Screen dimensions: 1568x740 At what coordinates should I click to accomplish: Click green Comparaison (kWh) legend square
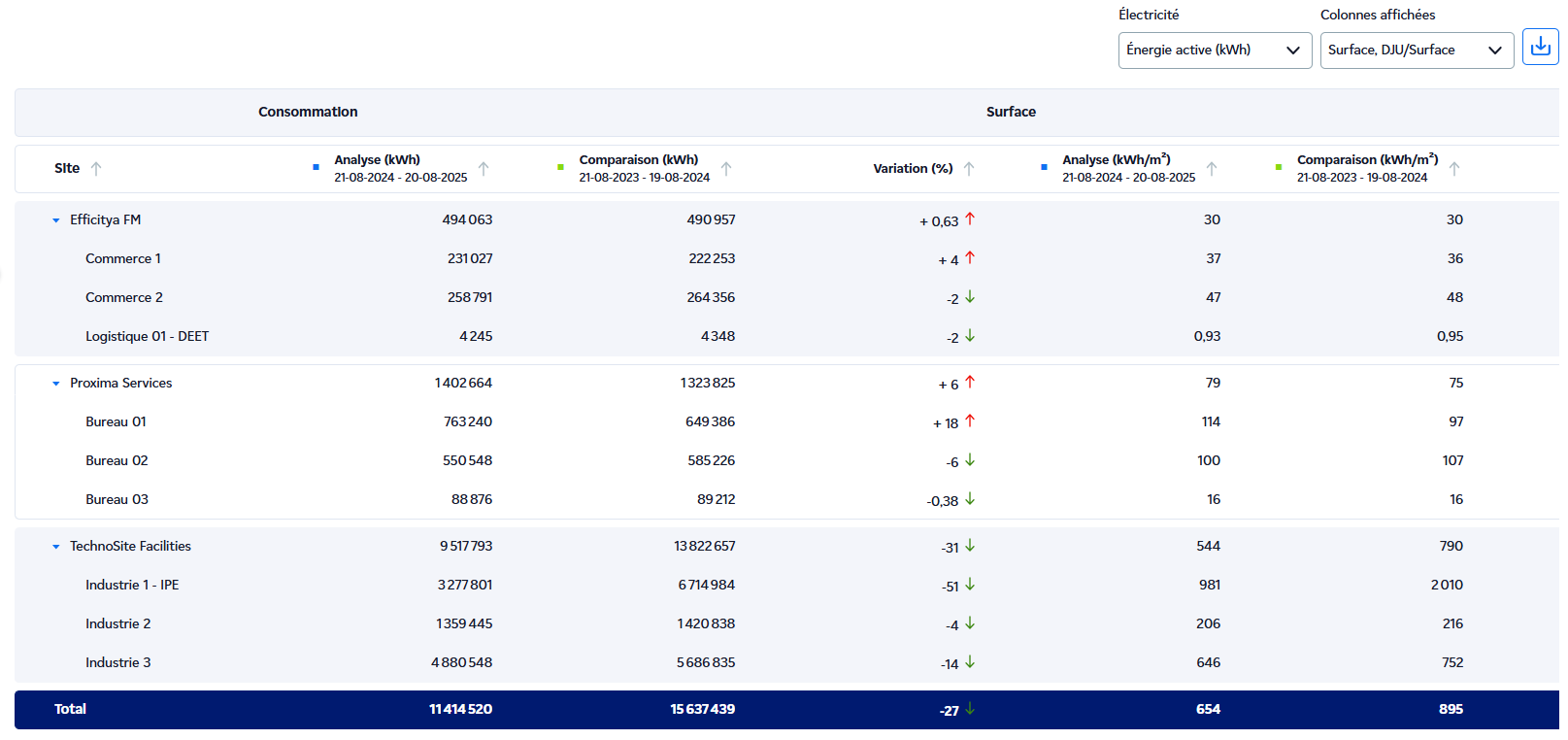(x=560, y=168)
